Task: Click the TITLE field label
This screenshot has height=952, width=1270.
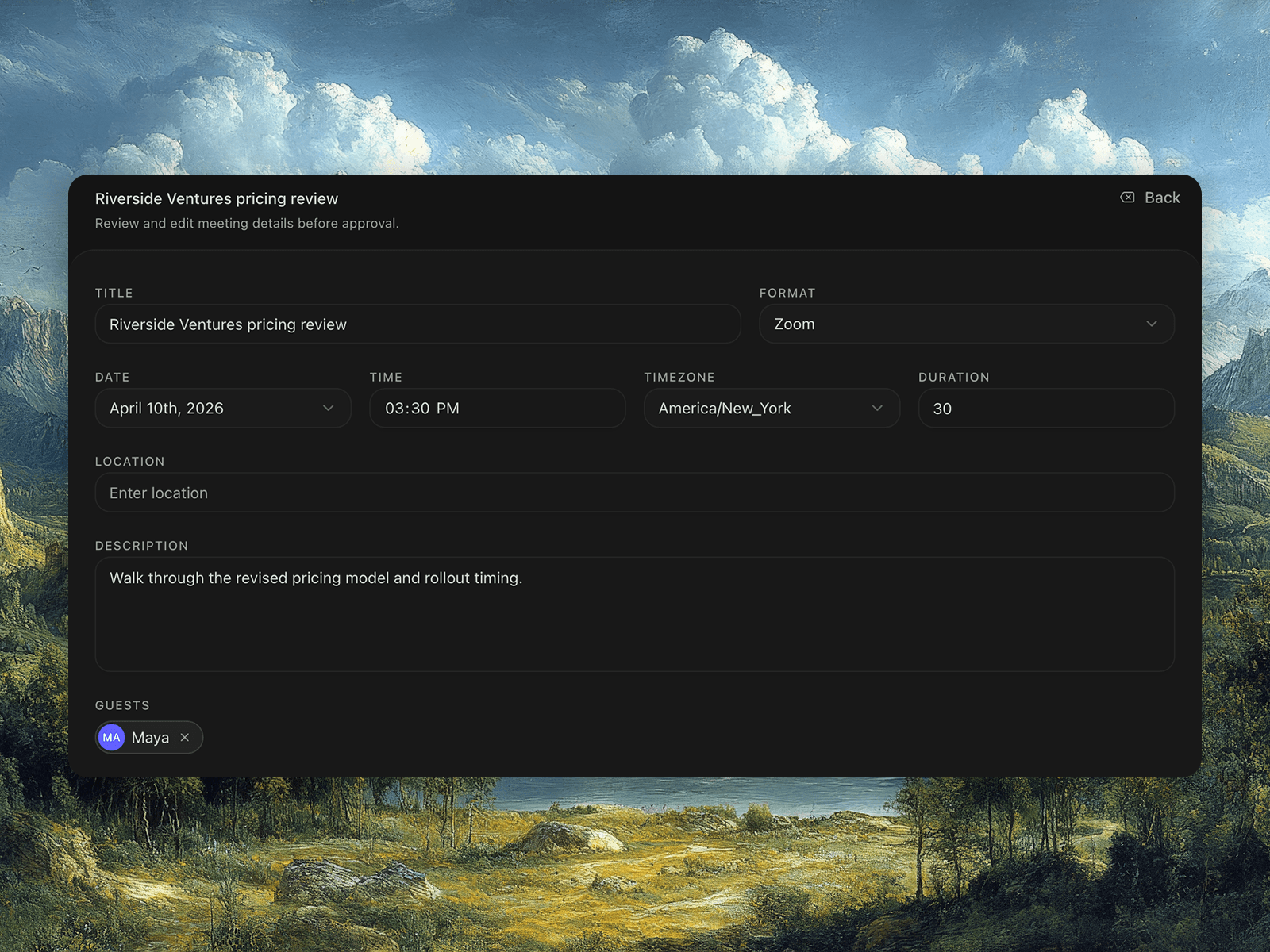Action: pos(114,293)
